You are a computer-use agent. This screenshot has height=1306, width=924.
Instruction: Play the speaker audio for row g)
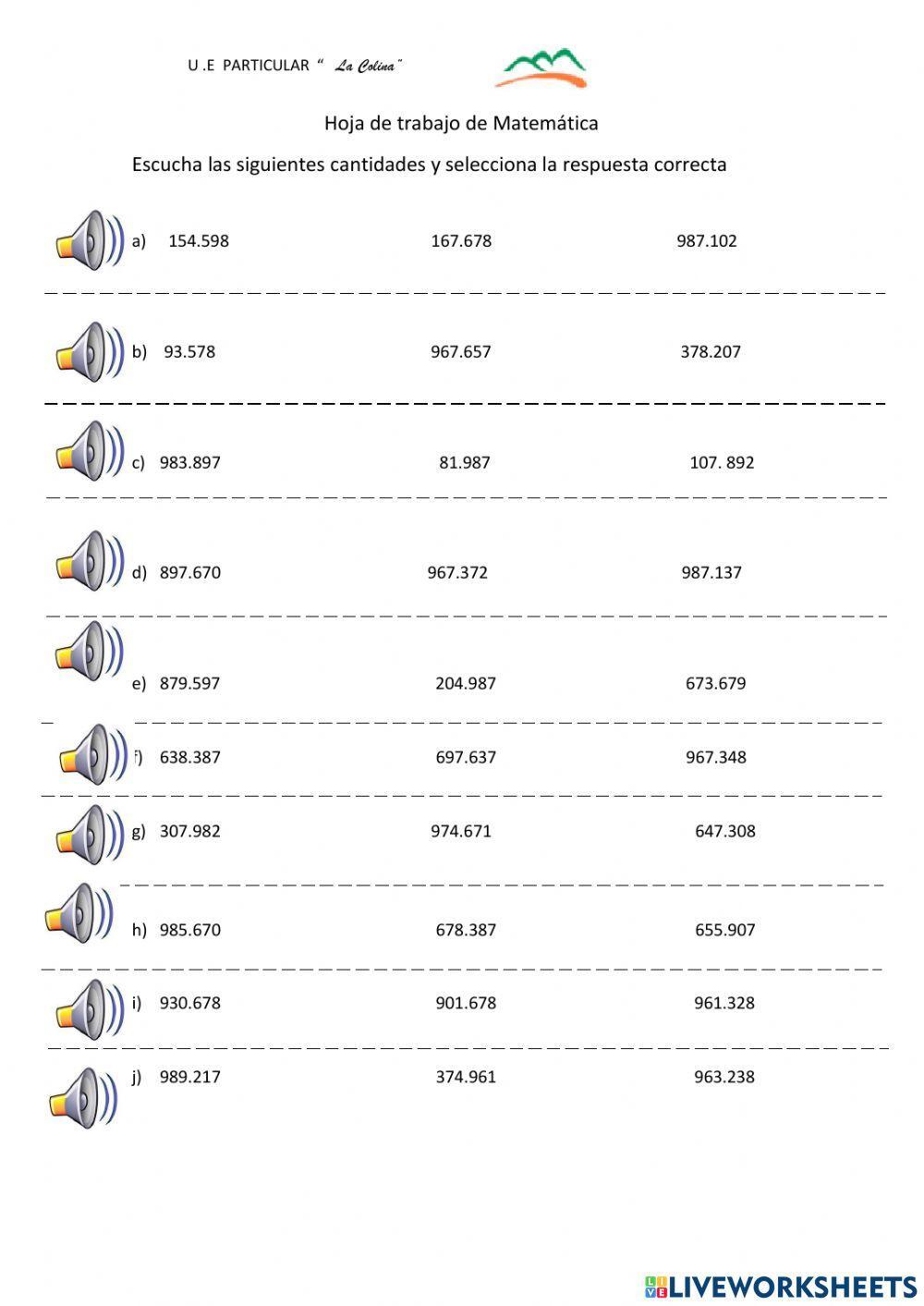click(x=90, y=835)
